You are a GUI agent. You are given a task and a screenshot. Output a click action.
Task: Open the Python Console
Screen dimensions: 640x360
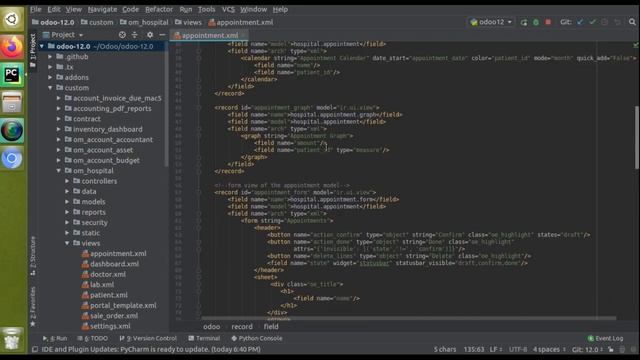(257, 338)
